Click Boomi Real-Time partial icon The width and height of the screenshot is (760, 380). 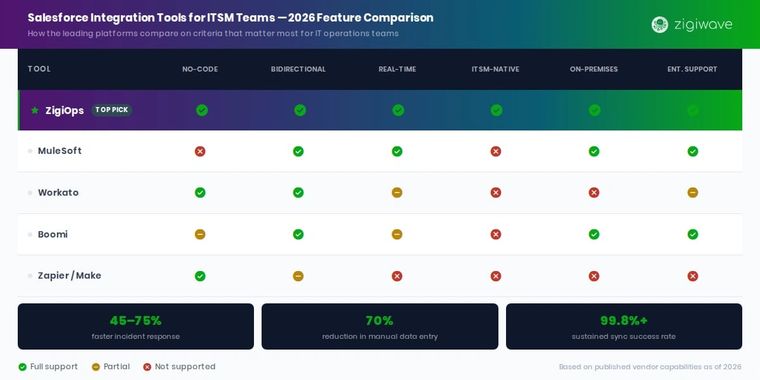coord(397,235)
